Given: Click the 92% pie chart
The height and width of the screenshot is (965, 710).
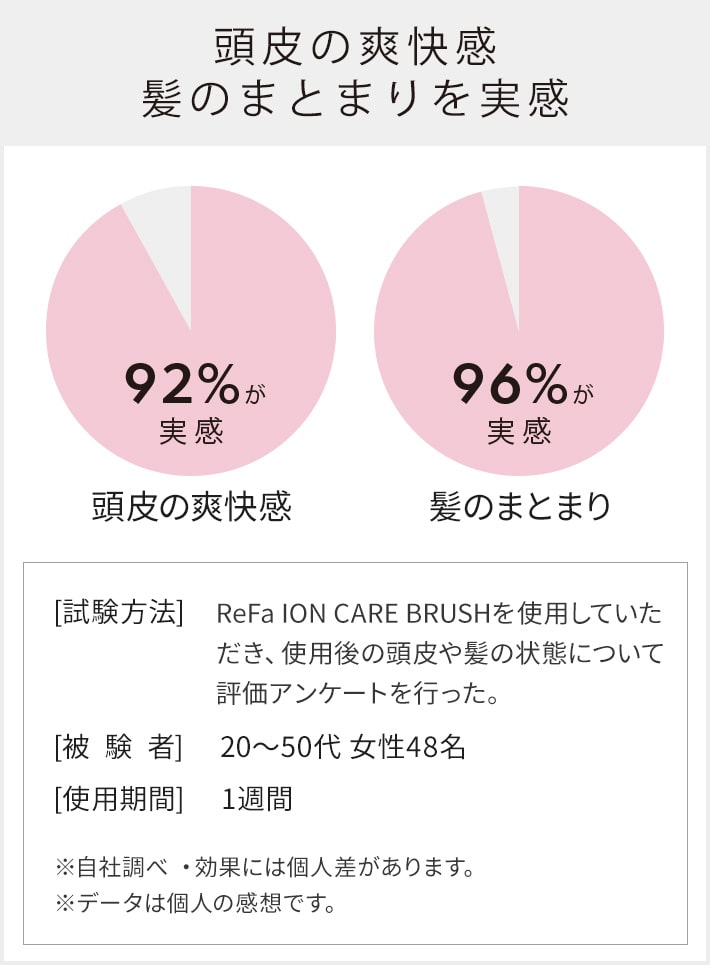Looking at the screenshot, I should (191, 331).
